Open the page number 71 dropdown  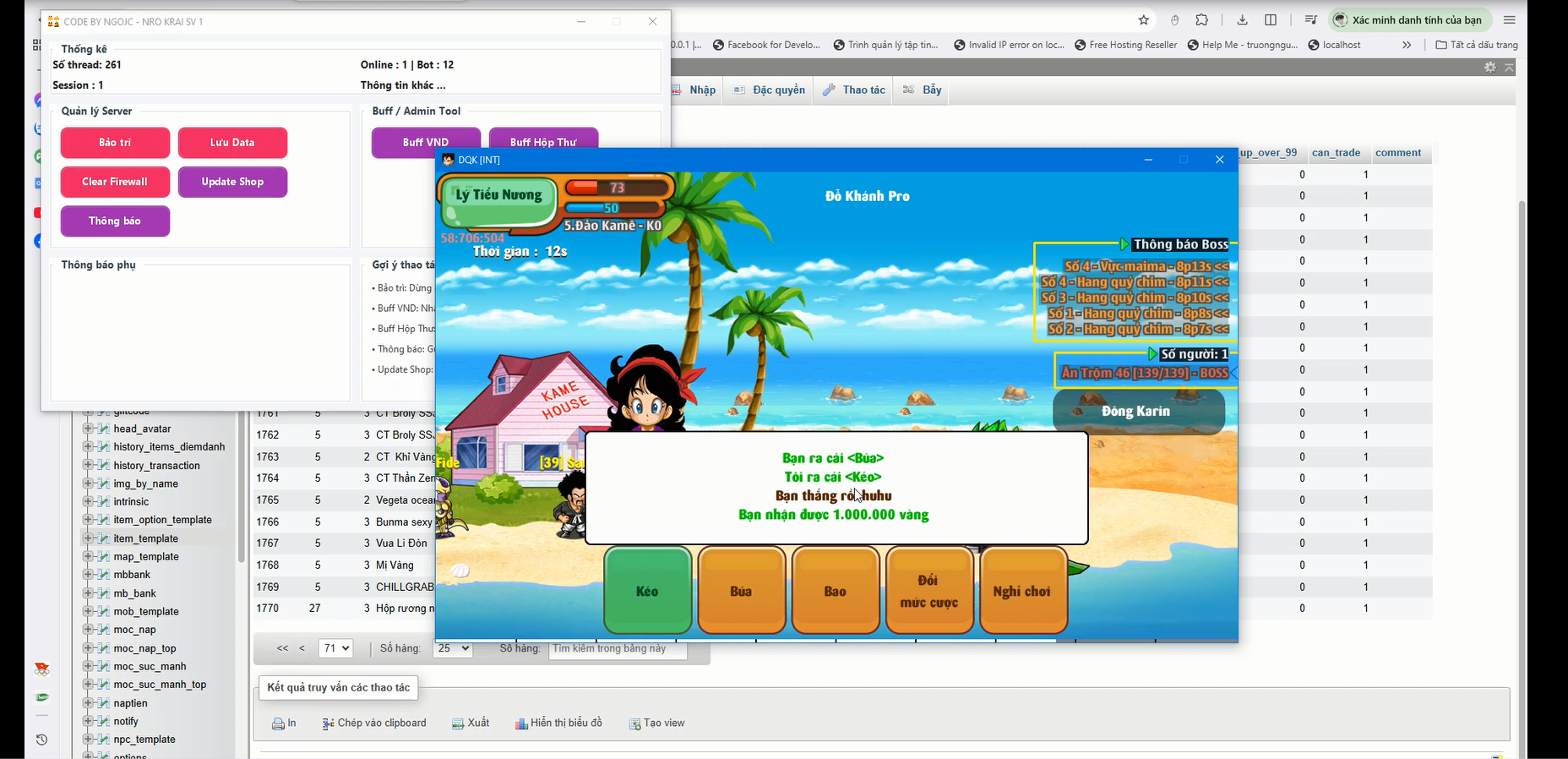335,648
